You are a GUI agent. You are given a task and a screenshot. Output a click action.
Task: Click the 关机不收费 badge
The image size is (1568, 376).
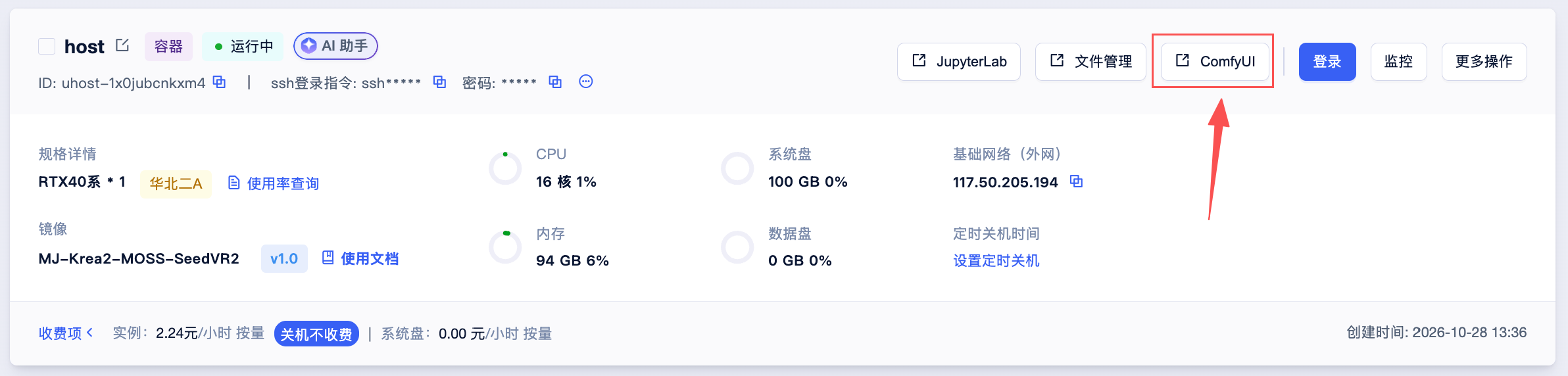(x=316, y=334)
